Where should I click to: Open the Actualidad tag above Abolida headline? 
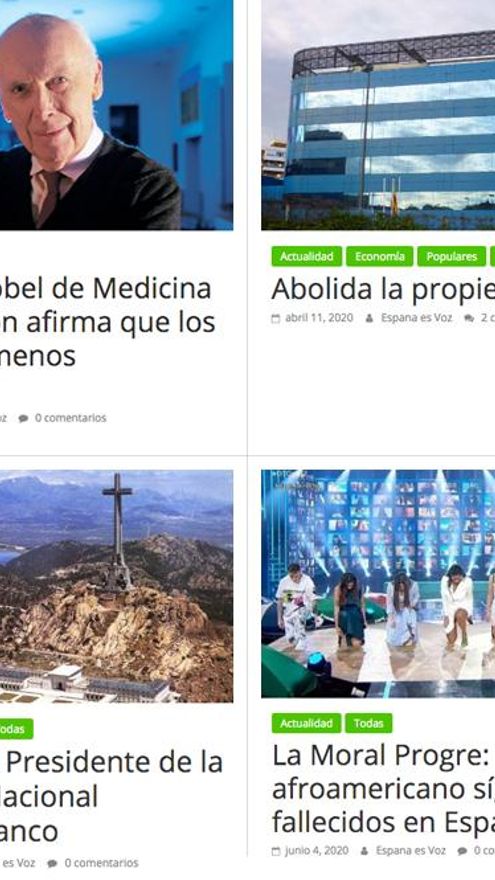pyautogui.click(x=306, y=256)
